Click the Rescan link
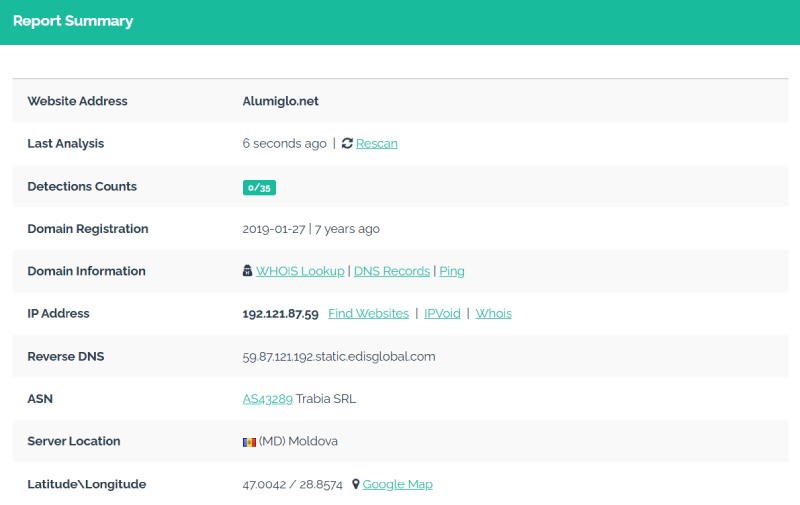800x505 pixels. [x=377, y=144]
